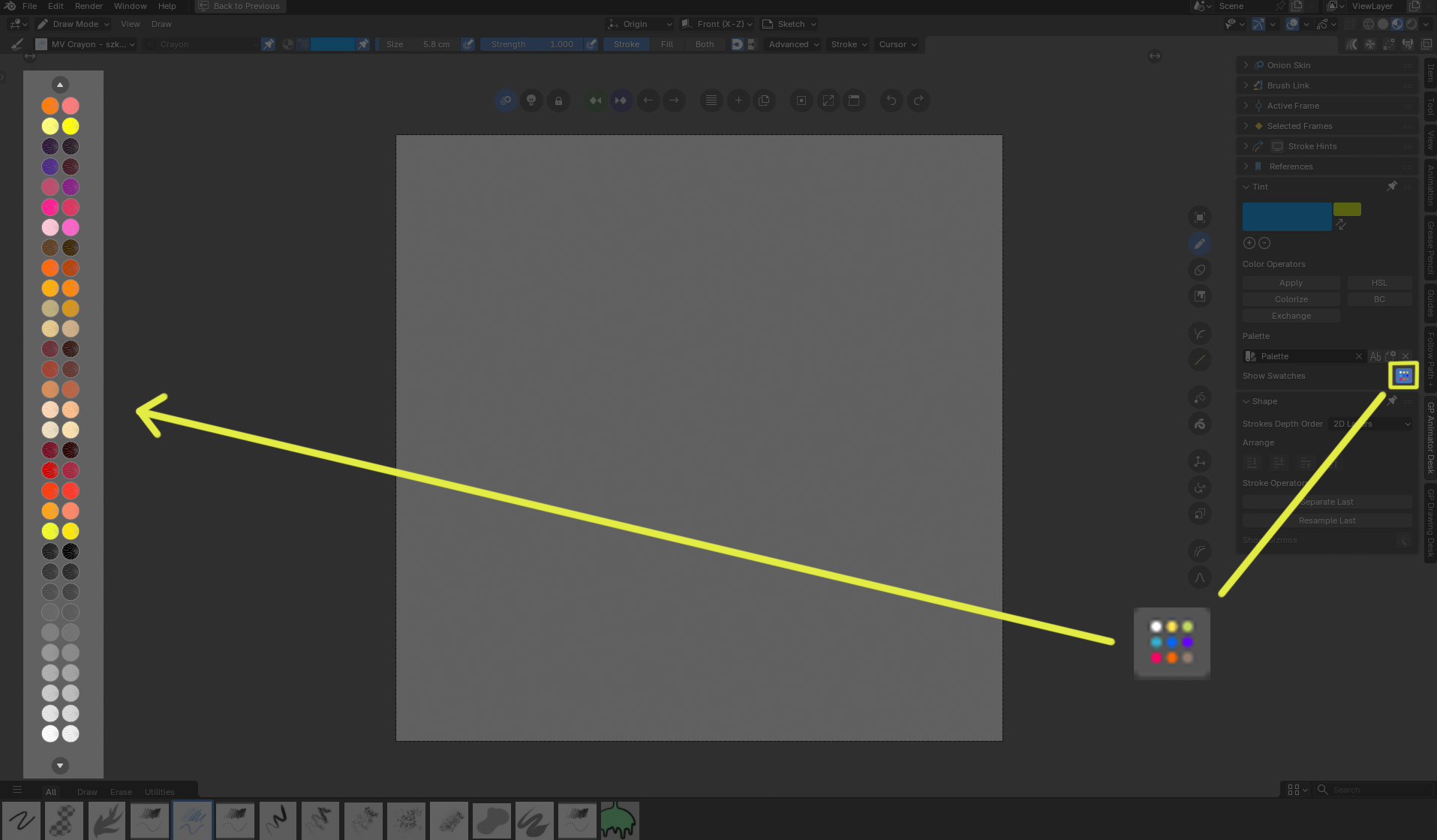The width and height of the screenshot is (1437, 840).
Task: Add a tint color with plus icon
Action: tap(1249, 243)
